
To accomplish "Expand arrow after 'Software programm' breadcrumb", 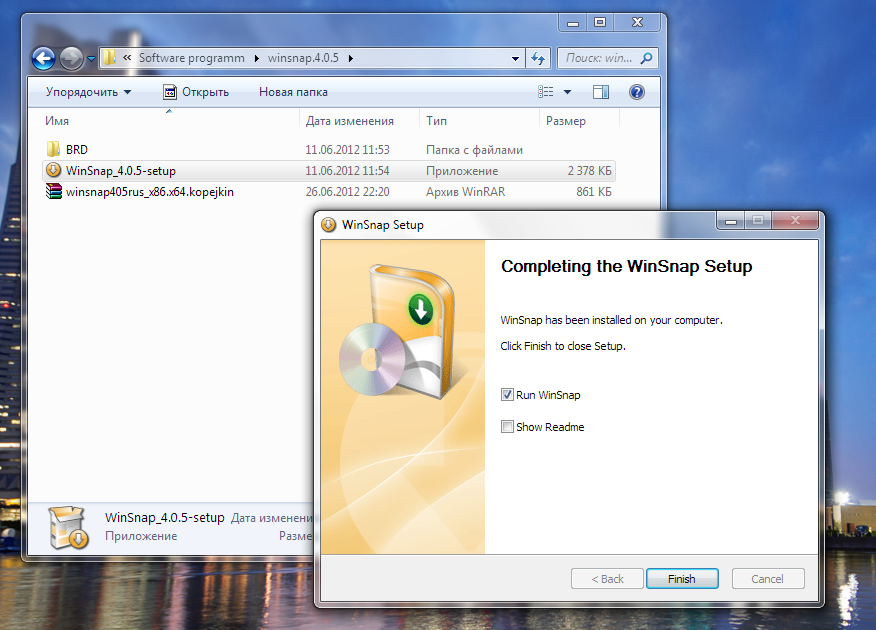I will pyautogui.click(x=256, y=58).
